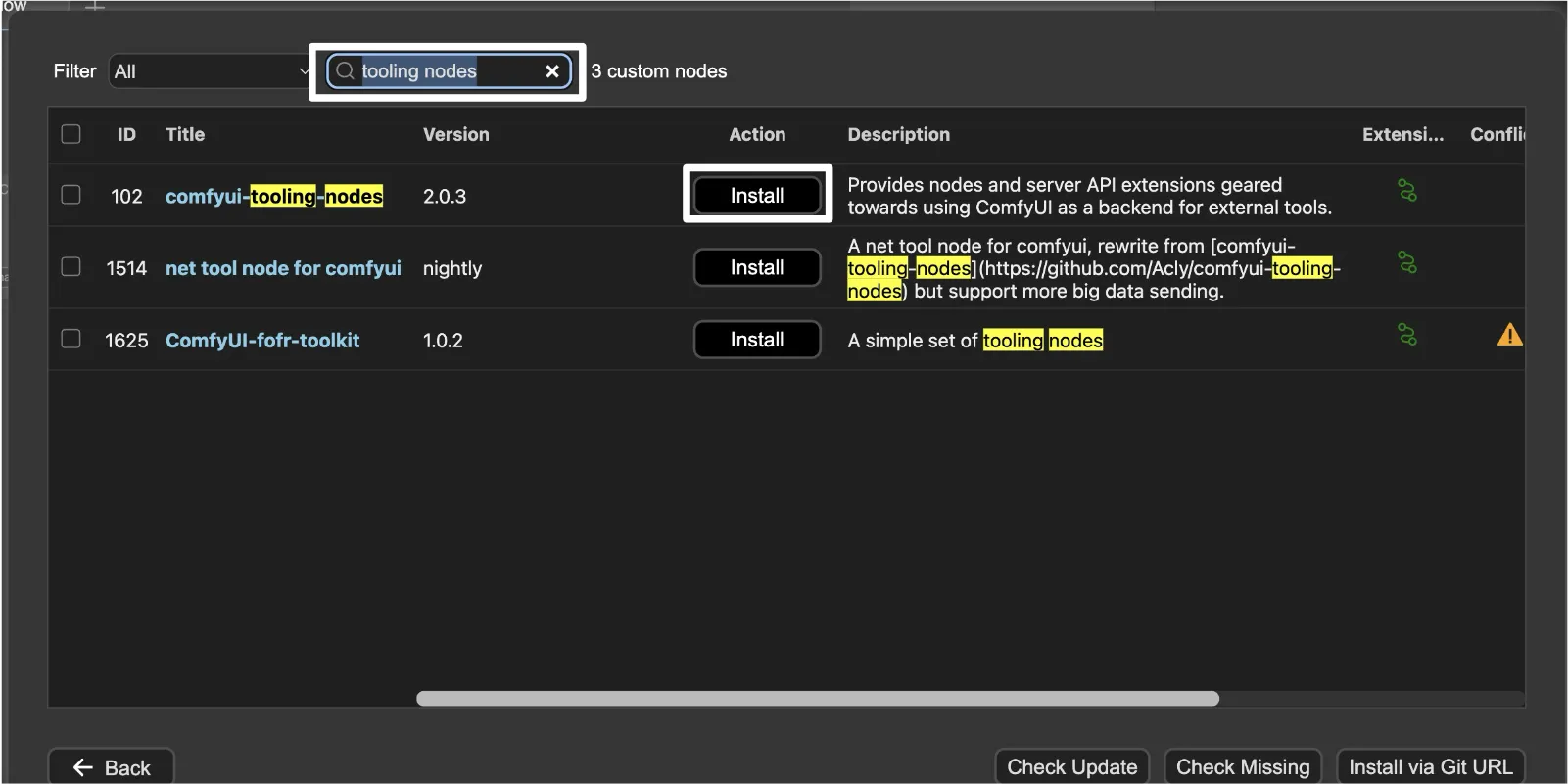Install comfyui-tooling-nodes version 2.0.3
The width and height of the screenshot is (1568, 784).
pos(757,196)
